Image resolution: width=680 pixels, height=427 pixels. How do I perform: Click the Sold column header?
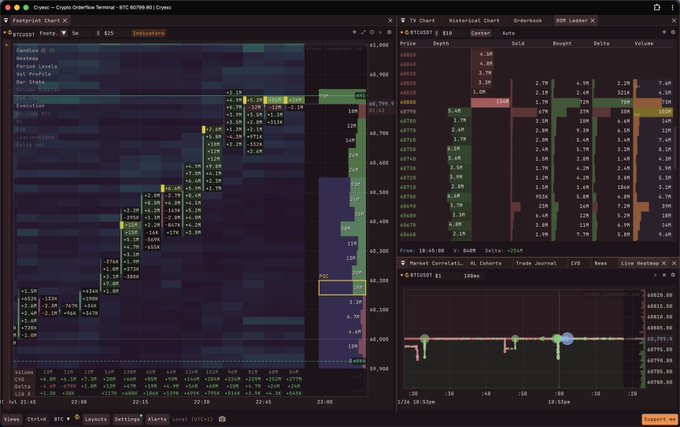tap(518, 43)
